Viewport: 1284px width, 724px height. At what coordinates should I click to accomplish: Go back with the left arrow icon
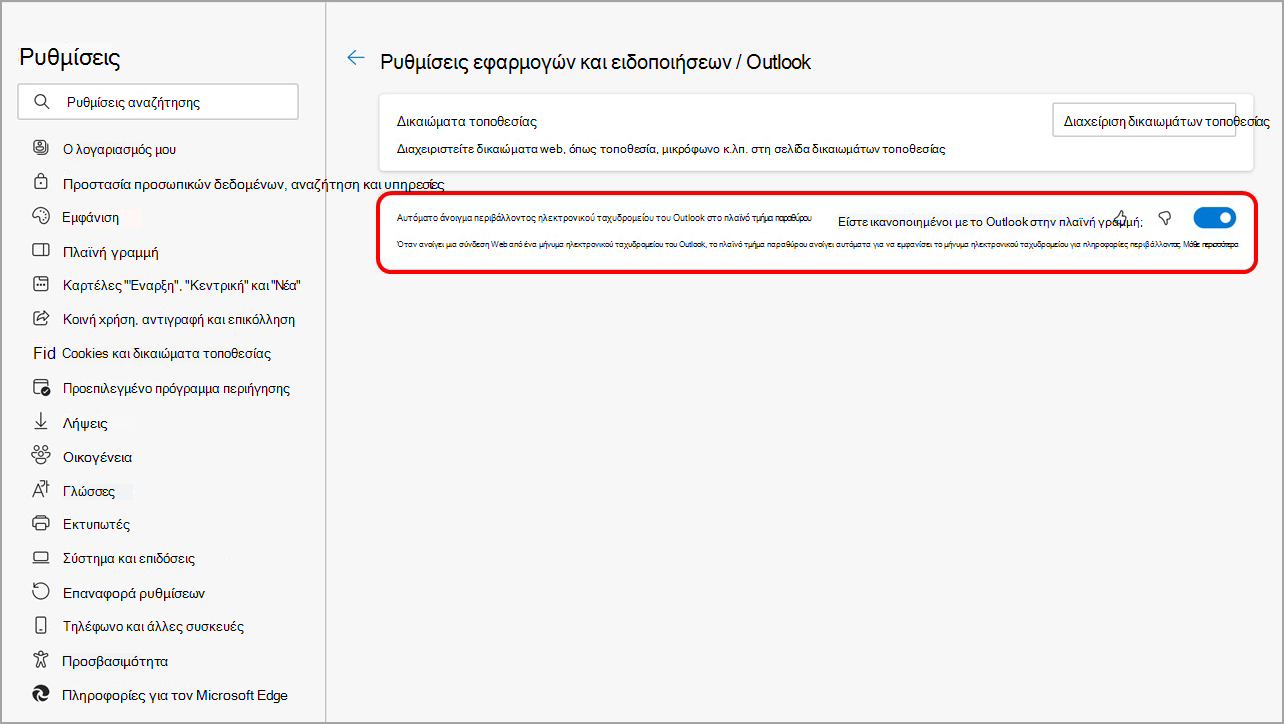click(x=355, y=58)
